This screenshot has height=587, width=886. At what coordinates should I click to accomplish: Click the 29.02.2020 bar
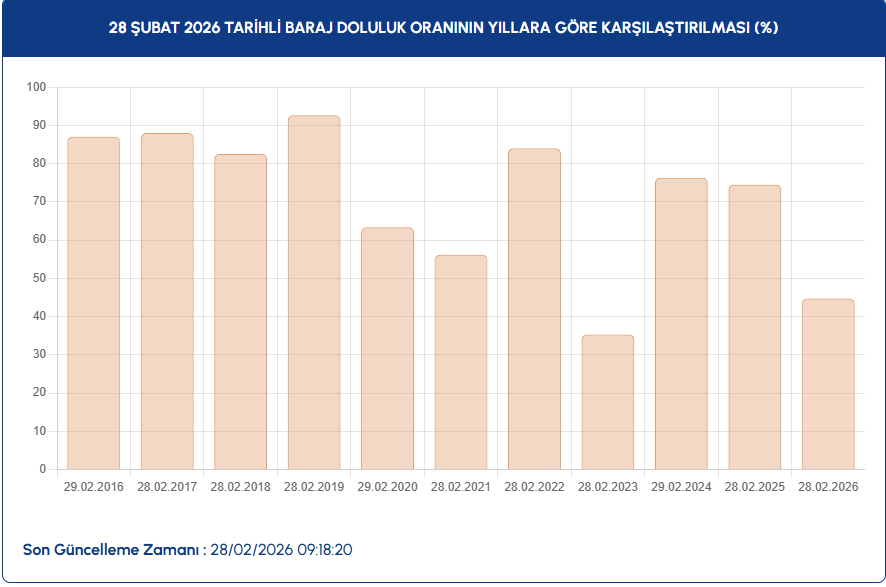(387, 348)
